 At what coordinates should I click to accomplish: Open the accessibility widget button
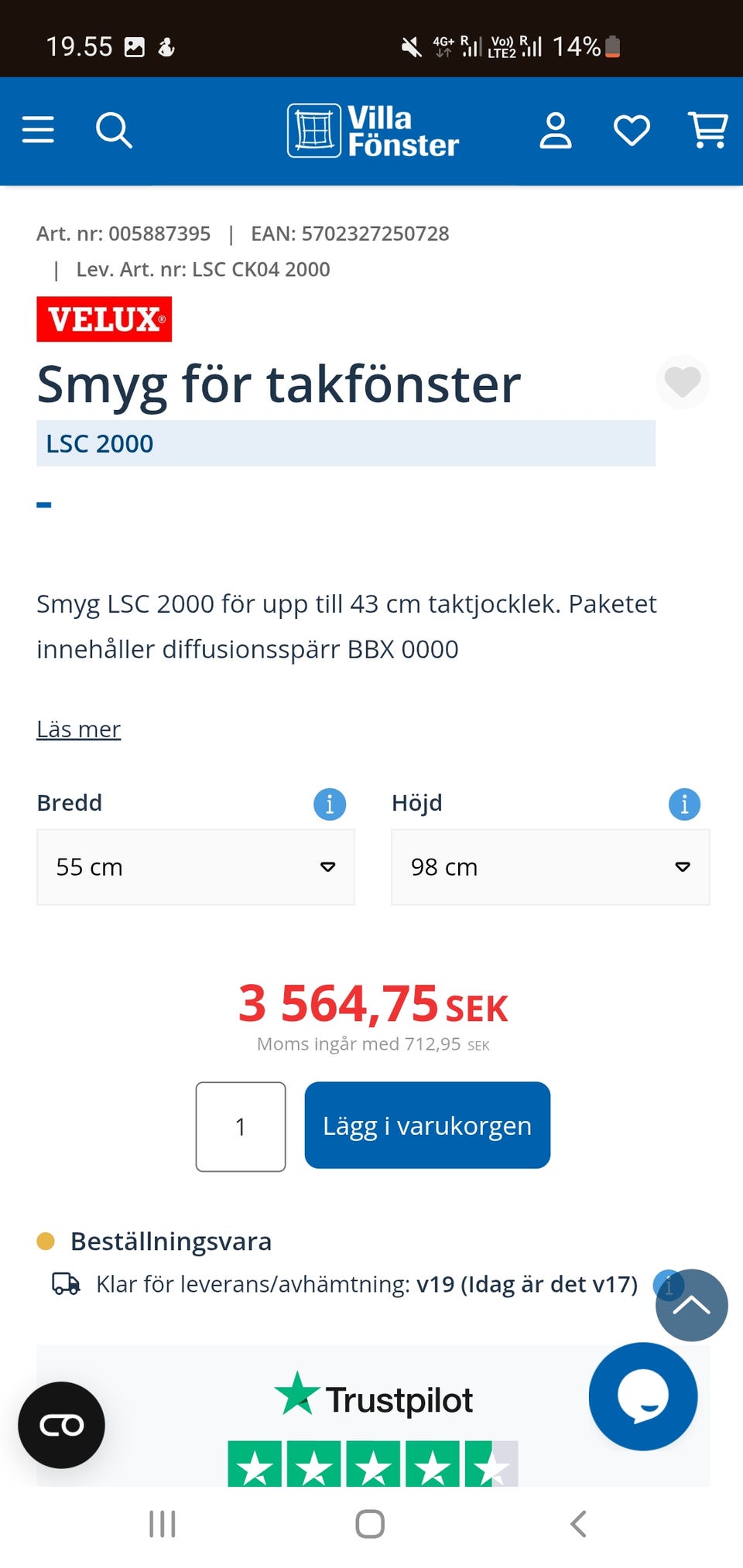pos(61,1425)
